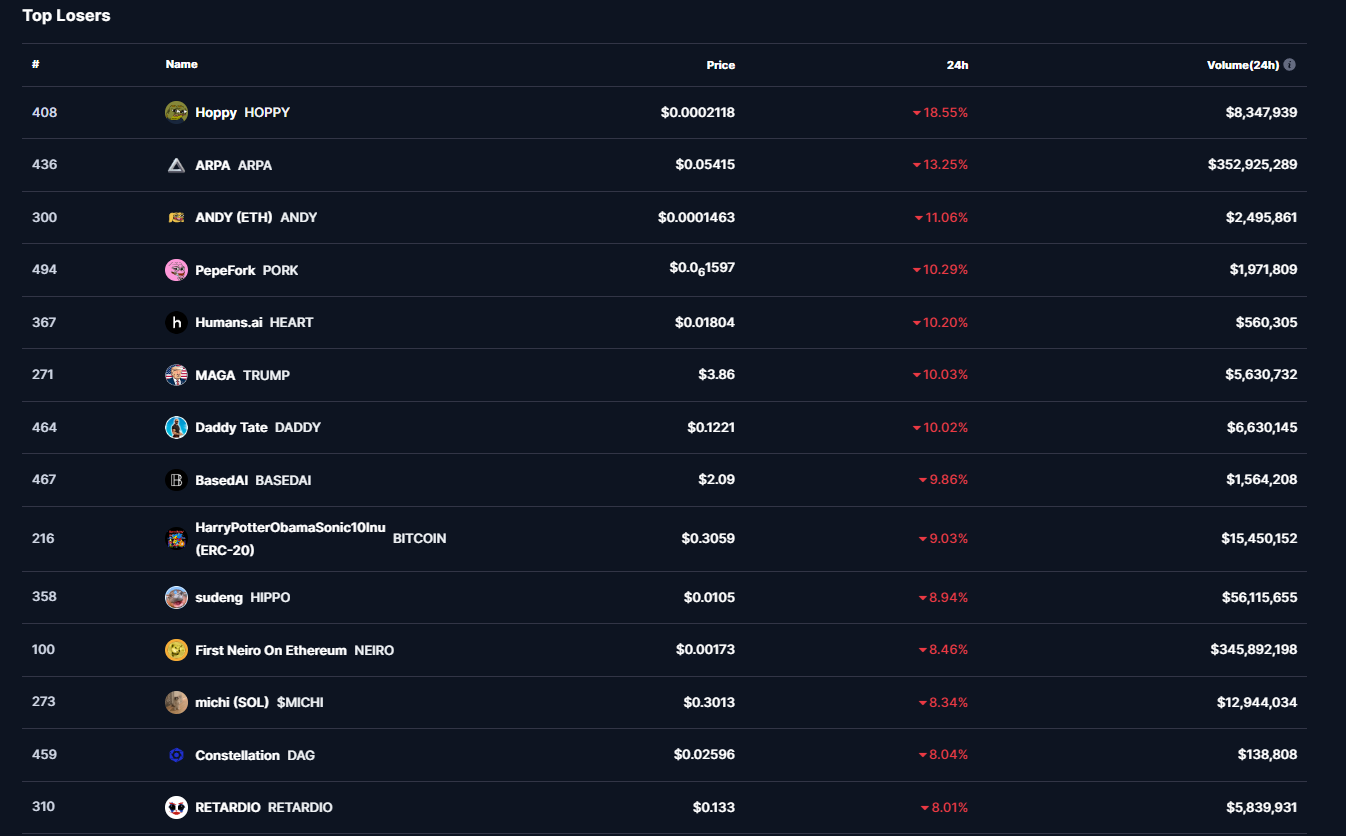Open the michi (SOL) coin page
Screen dimensions: 1346x836
pos(232,702)
